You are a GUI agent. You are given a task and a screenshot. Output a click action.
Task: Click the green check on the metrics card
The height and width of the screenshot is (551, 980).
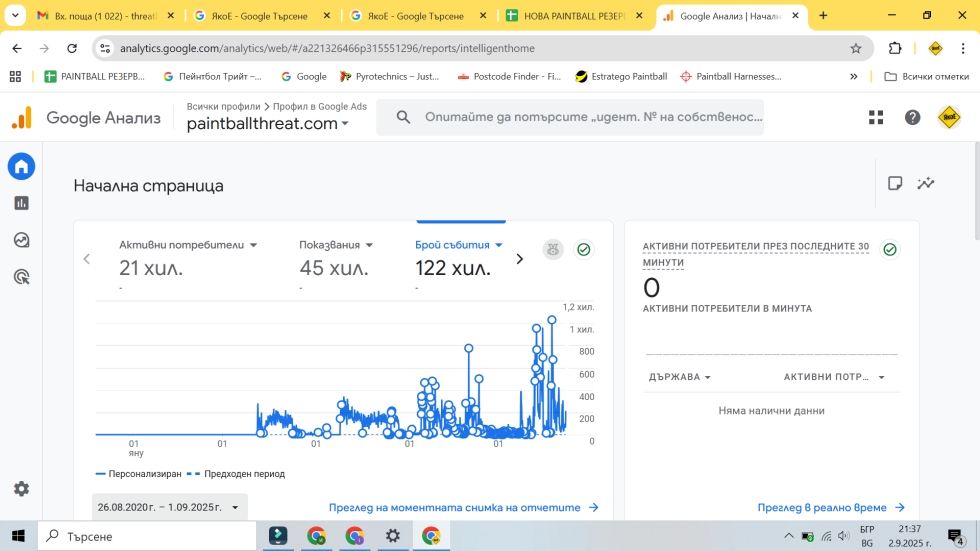(584, 249)
